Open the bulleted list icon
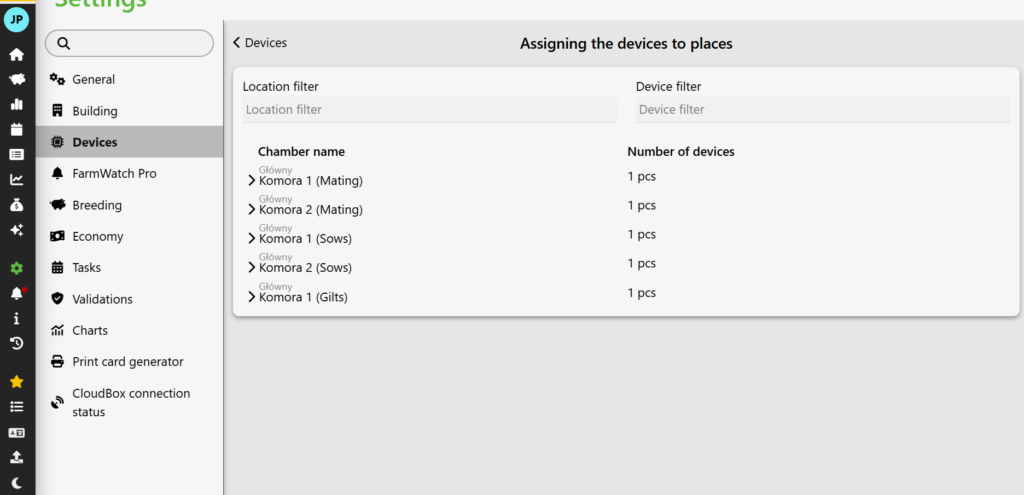Viewport: 1024px width, 495px height. point(16,406)
